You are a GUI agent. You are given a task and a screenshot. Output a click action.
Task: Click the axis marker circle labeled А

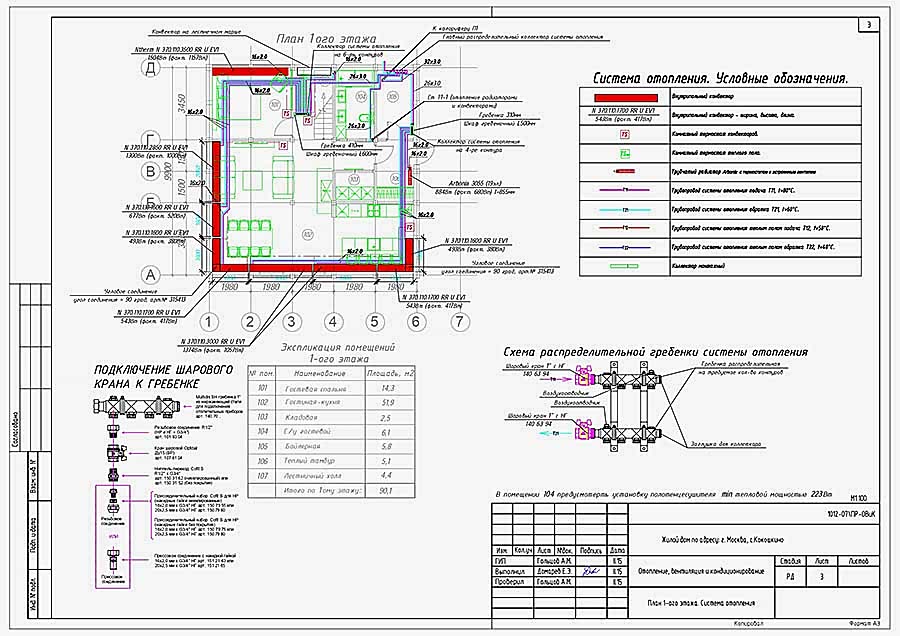tap(152, 273)
